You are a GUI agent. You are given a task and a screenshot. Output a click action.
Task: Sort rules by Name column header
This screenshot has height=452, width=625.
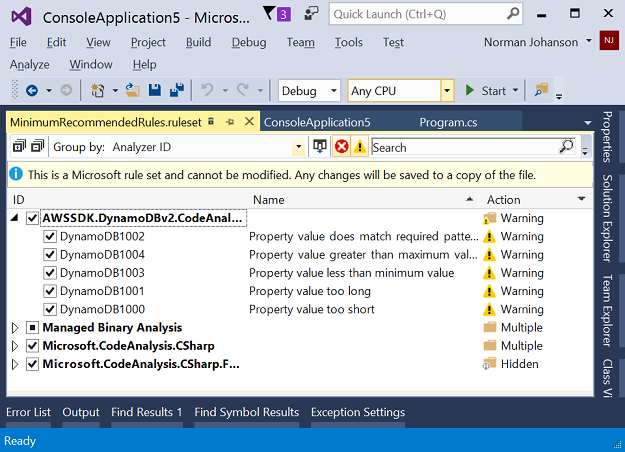269,200
